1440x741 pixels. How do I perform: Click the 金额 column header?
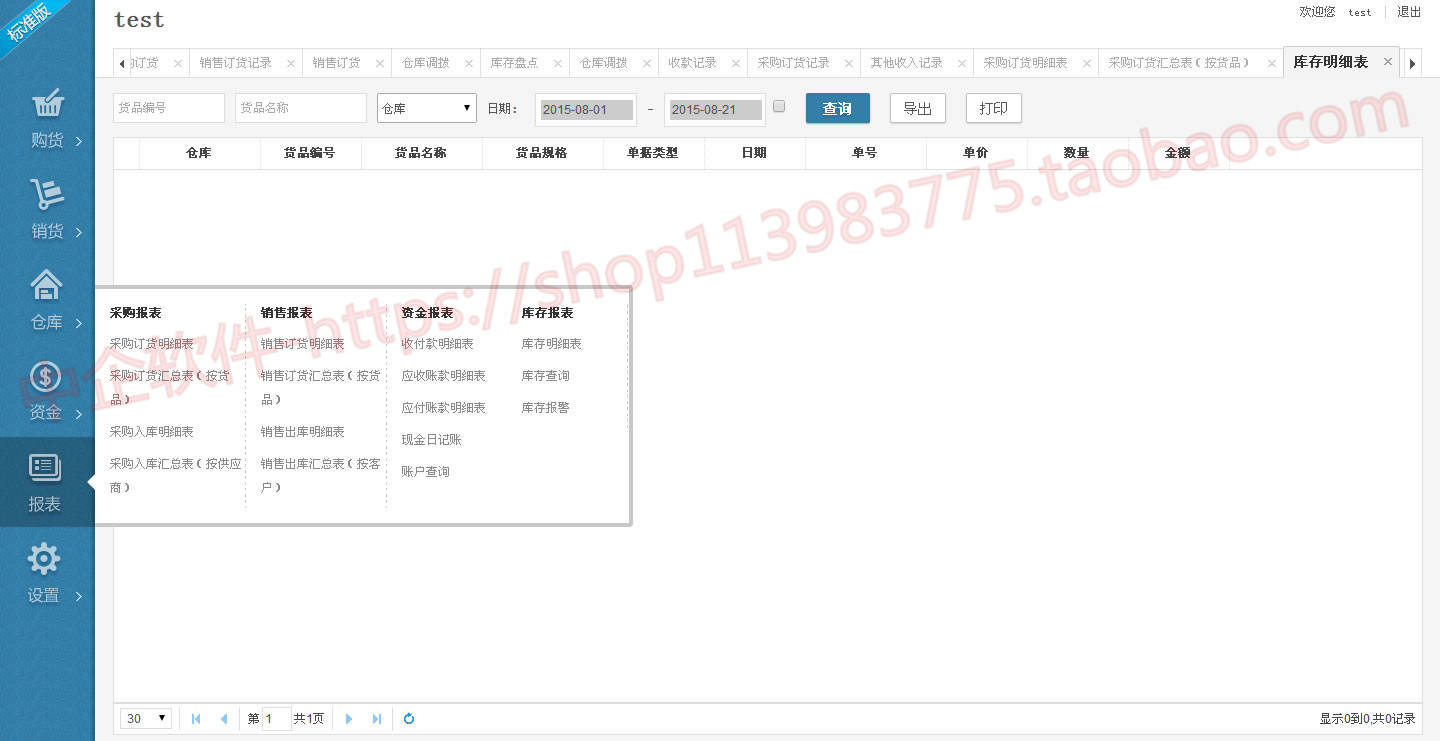coord(1178,153)
